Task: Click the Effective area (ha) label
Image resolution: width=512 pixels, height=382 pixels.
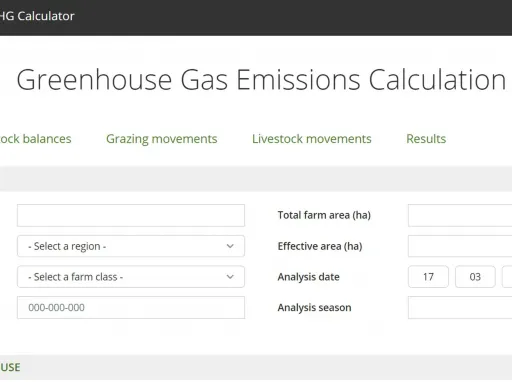Action: click(x=320, y=246)
